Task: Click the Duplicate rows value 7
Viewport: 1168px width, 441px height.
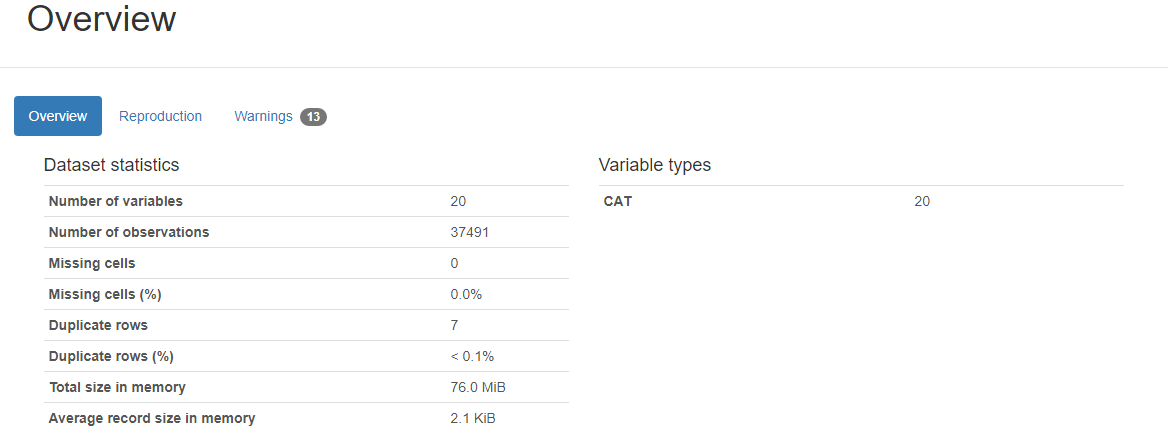Action: 455,325
